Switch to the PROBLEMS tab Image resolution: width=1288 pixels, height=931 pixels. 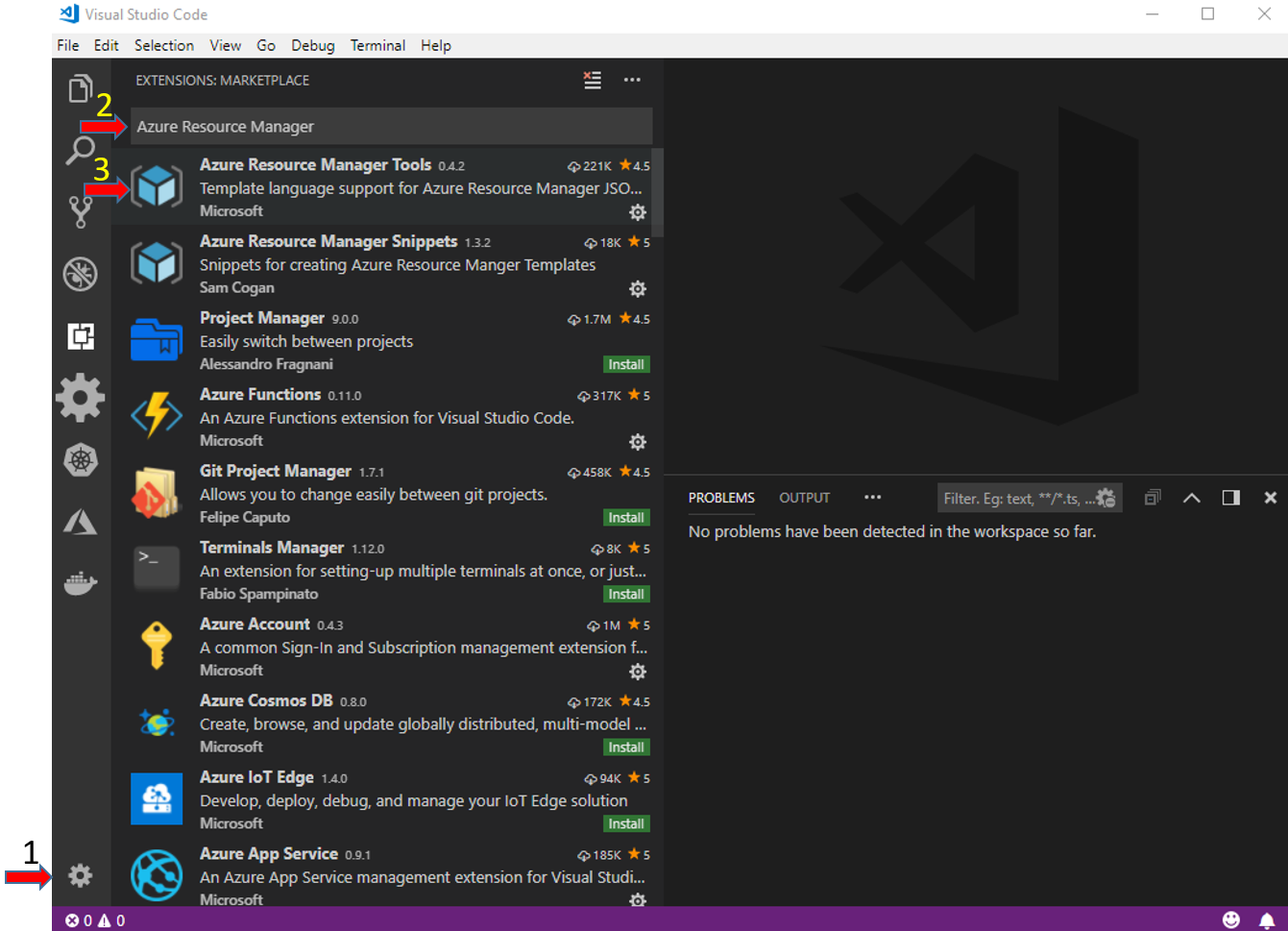coord(721,498)
